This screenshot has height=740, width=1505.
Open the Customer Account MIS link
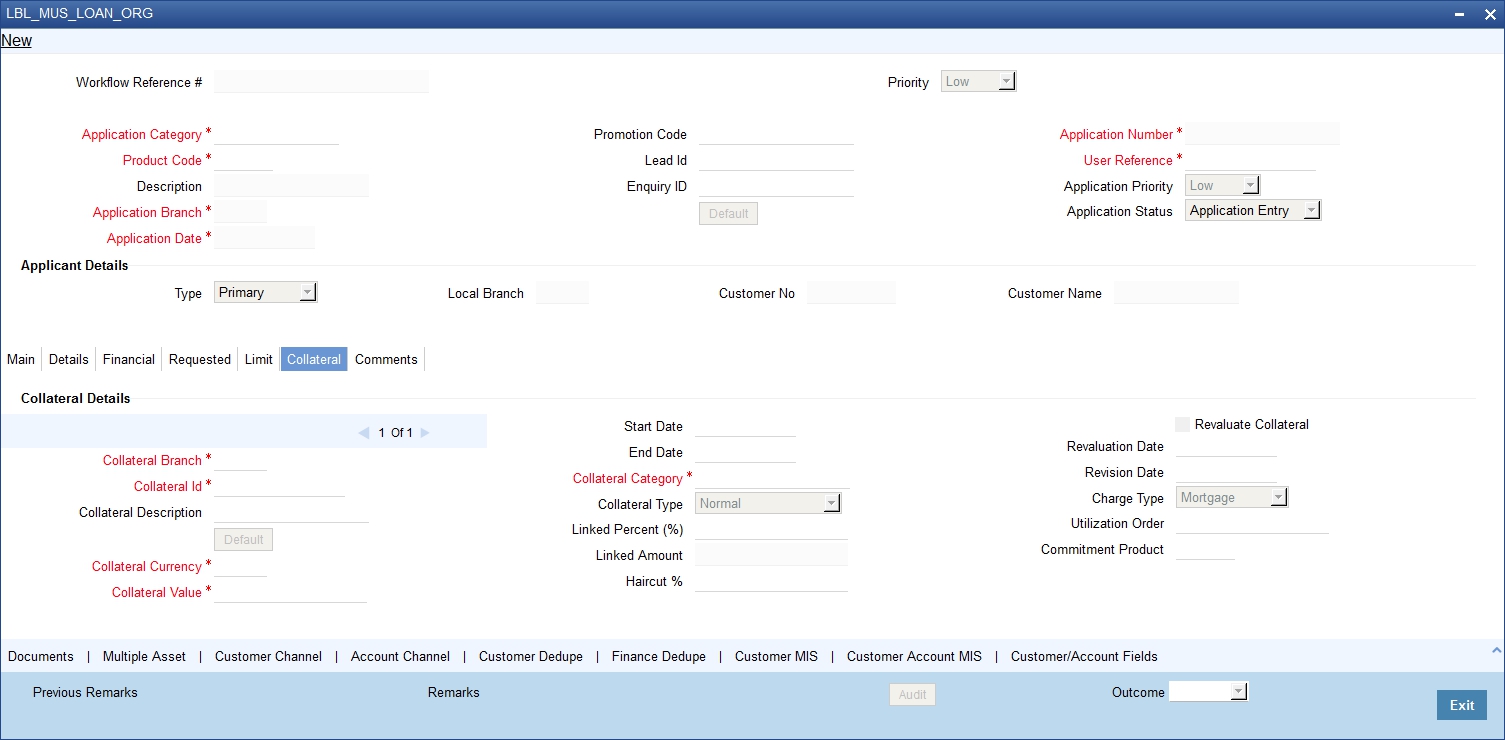(x=914, y=657)
